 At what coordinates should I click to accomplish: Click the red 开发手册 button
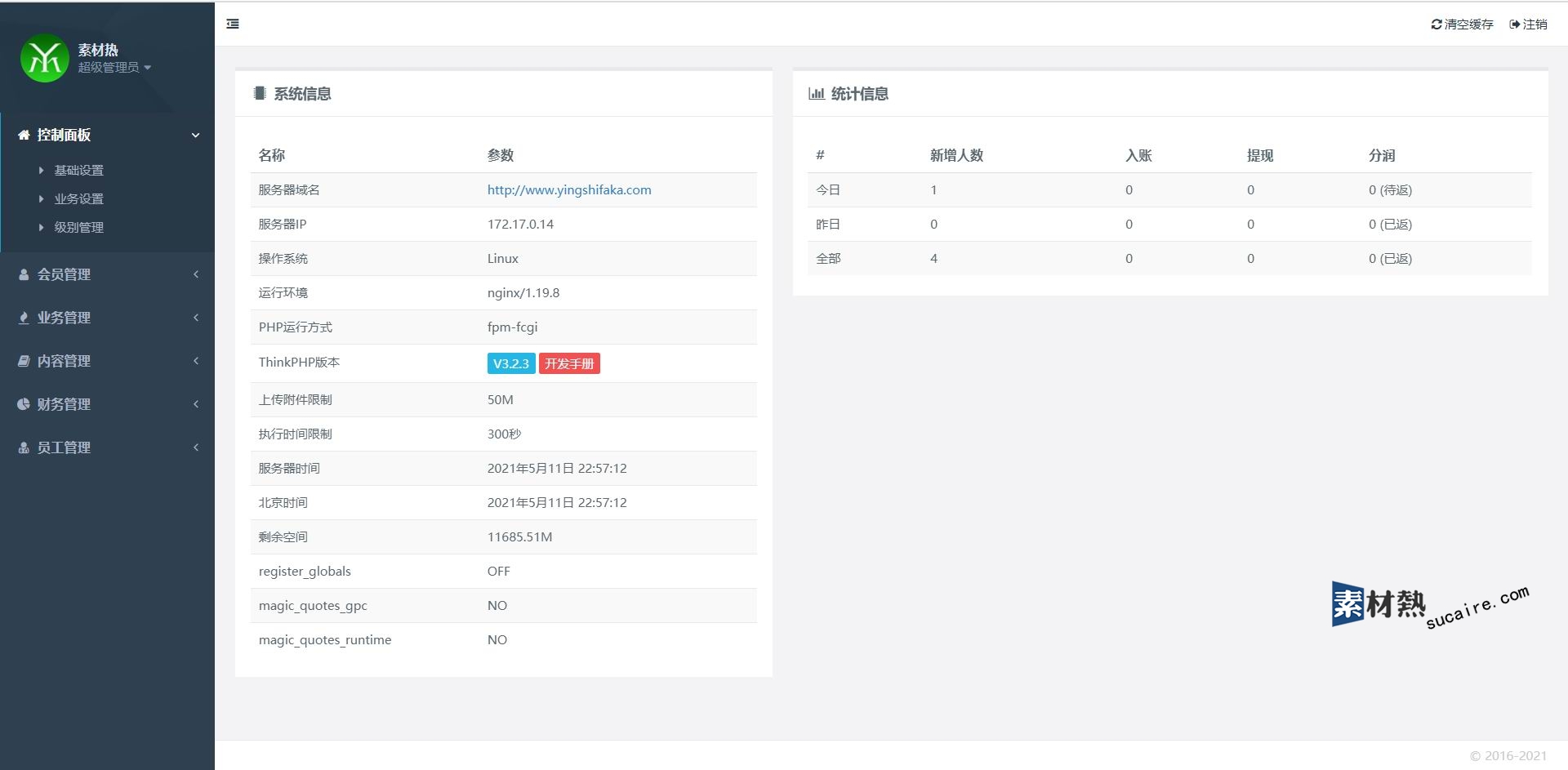[569, 363]
